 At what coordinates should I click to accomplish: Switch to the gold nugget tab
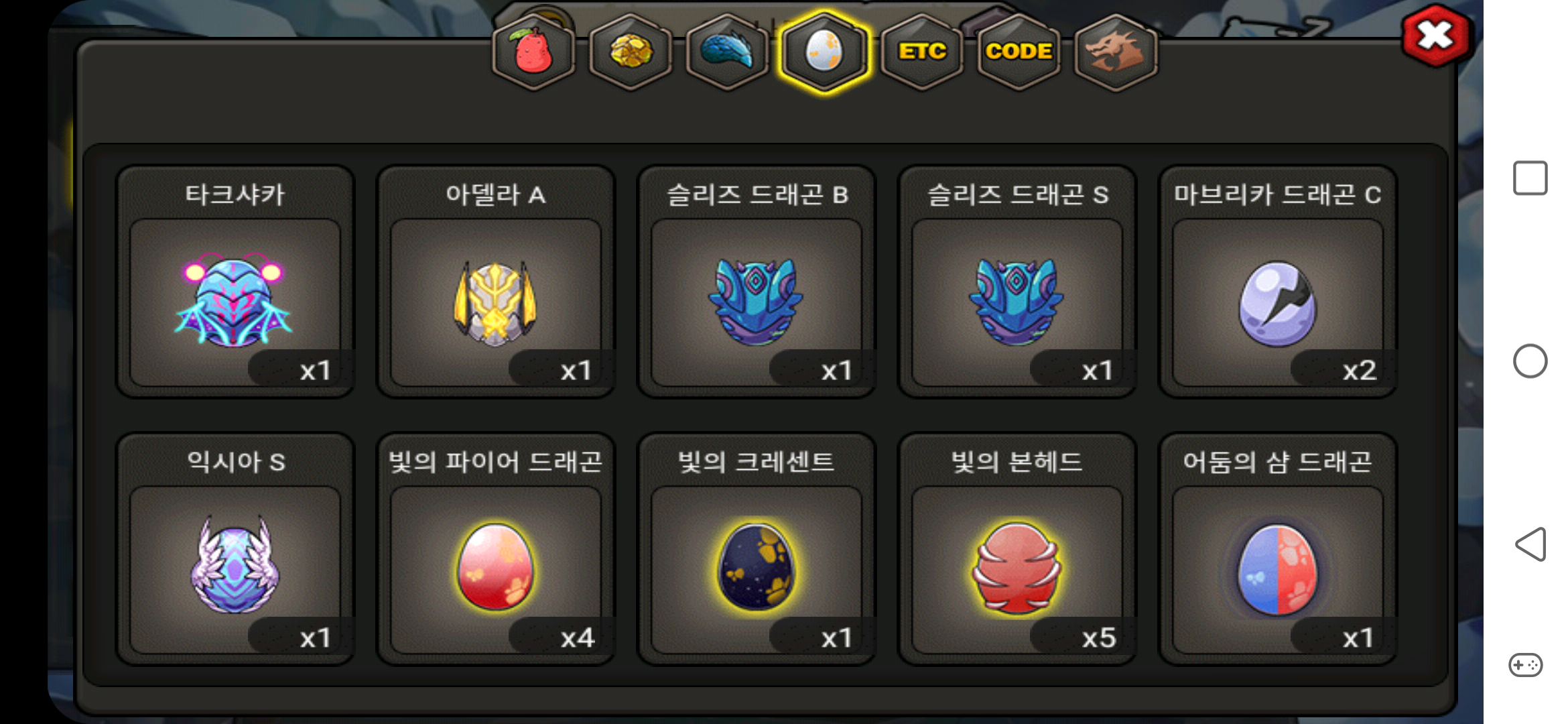click(631, 52)
